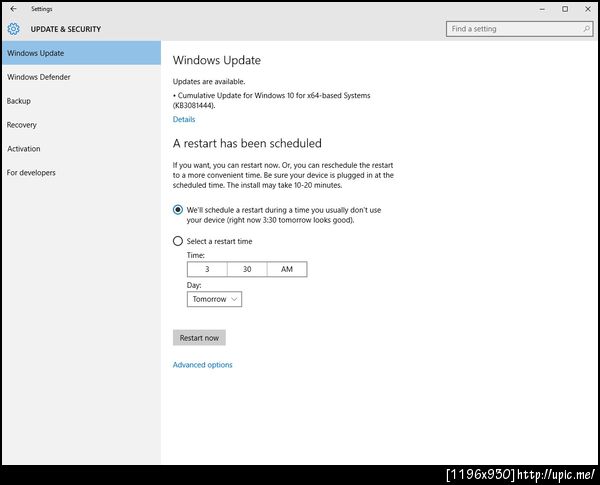Click the KB3081444 cumulative update text
This screenshot has height=485, width=600.
271,100
